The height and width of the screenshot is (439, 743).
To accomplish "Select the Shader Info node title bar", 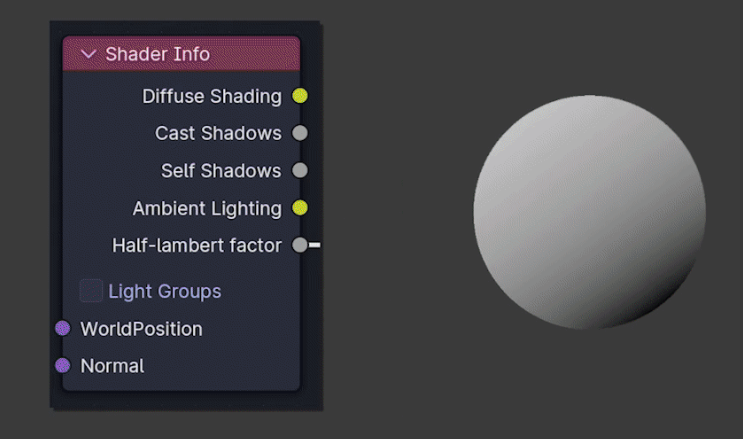I will pyautogui.click(x=181, y=54).
